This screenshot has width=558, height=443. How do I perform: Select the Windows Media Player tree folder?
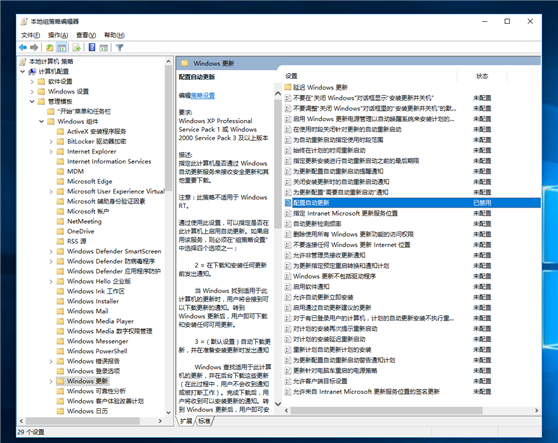coord(100,321)
